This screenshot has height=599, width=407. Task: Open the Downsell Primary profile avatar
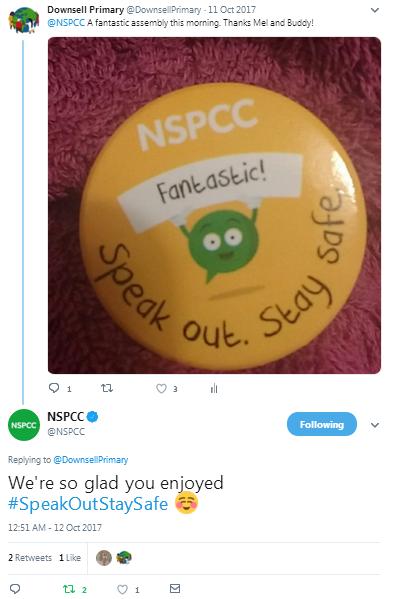[x=24, y=20]
